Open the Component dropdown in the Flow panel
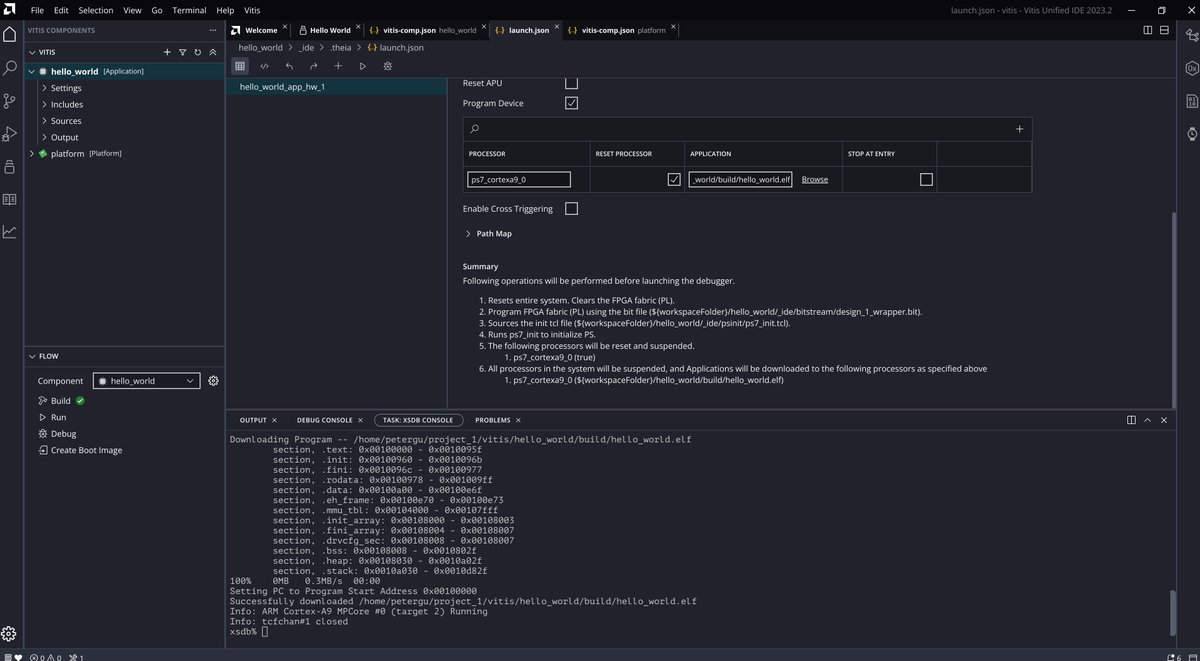The height and width of the screenshot is (661, 1200). click(146, 380)
